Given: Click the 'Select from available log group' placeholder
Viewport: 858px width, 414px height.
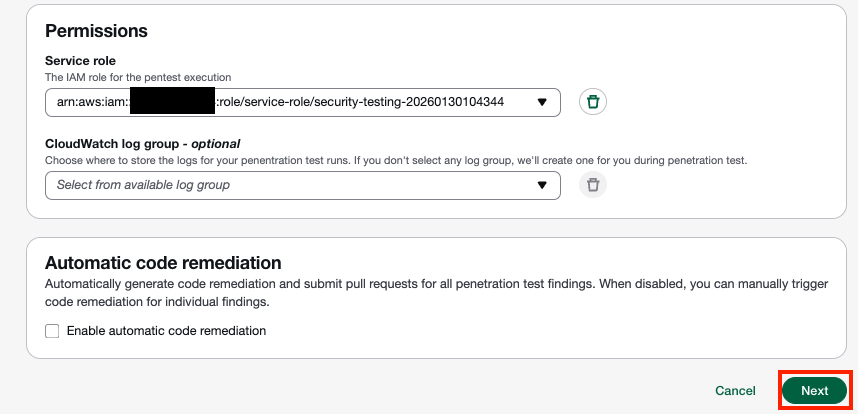Looking at the screenshot, I should tap(143, 185).
